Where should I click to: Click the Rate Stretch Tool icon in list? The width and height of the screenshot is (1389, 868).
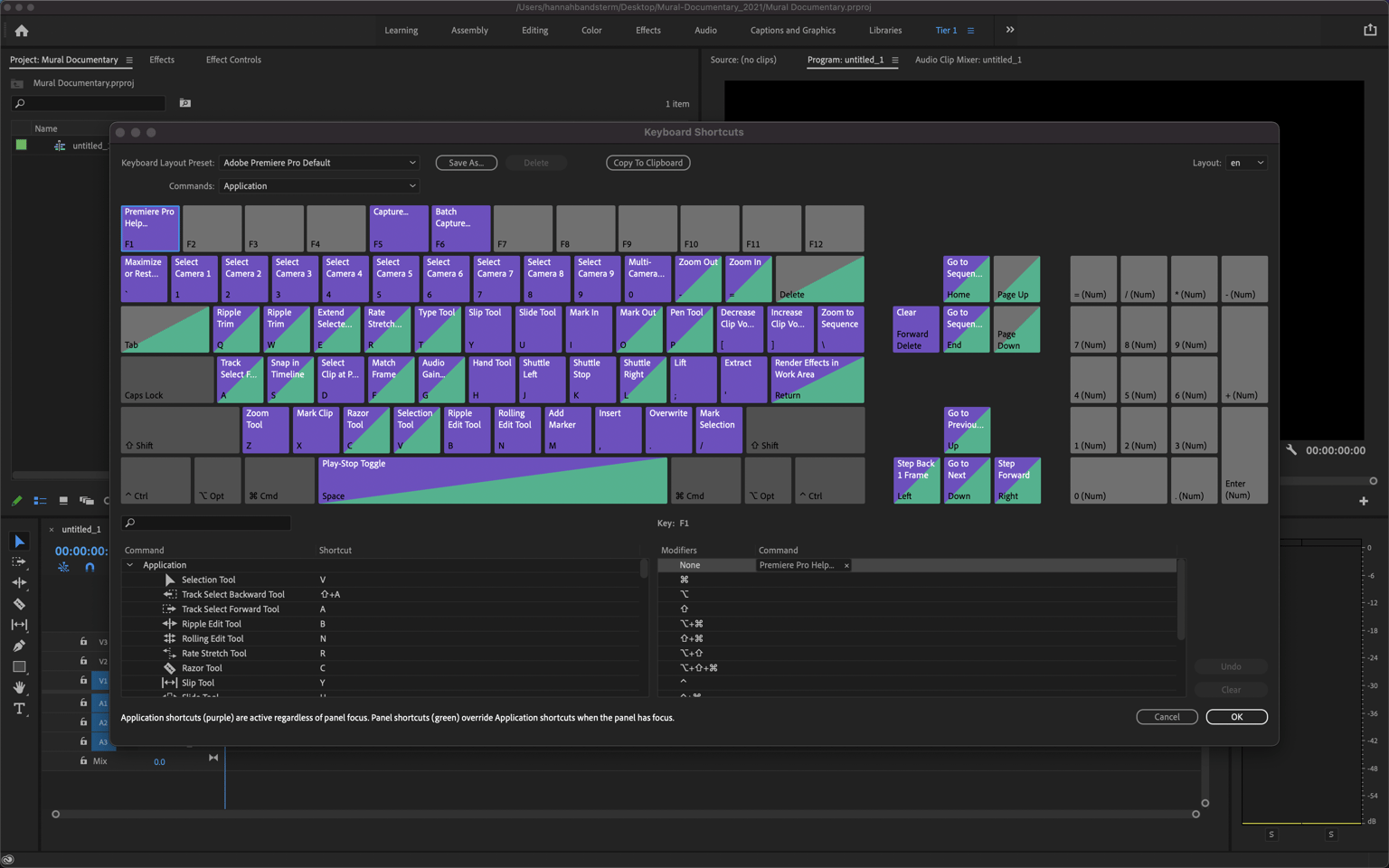169,653
